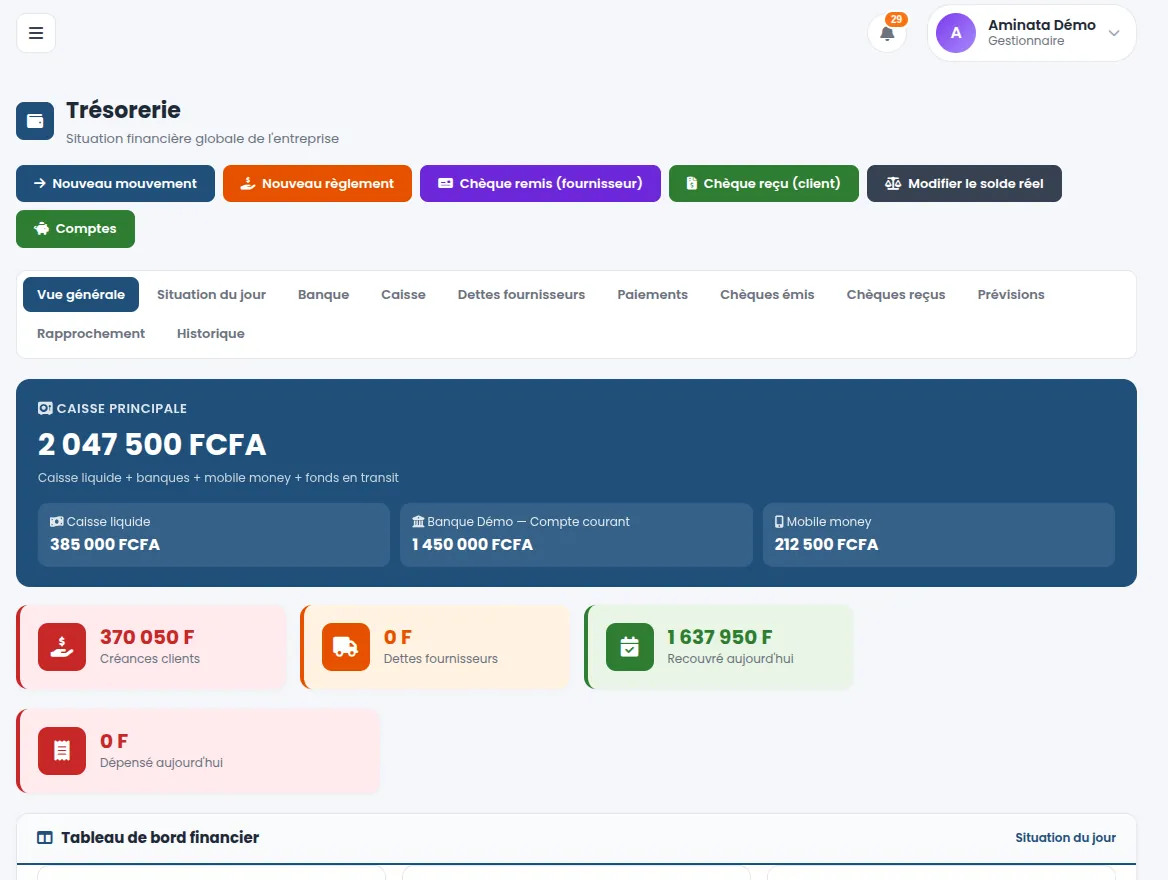Create a Nouveau mouvement
Screen dimensions: 1168x880
[x=115, y=183]
